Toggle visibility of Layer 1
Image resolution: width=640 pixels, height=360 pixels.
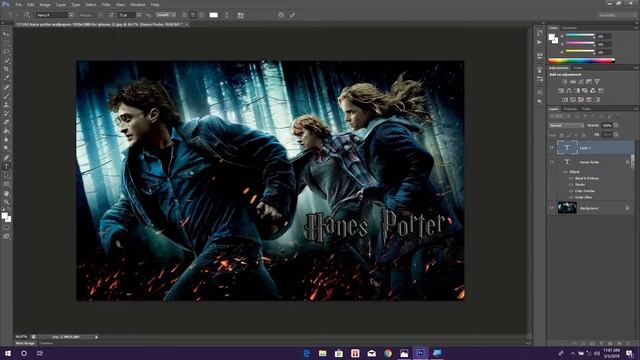click(x=551, y=148)
